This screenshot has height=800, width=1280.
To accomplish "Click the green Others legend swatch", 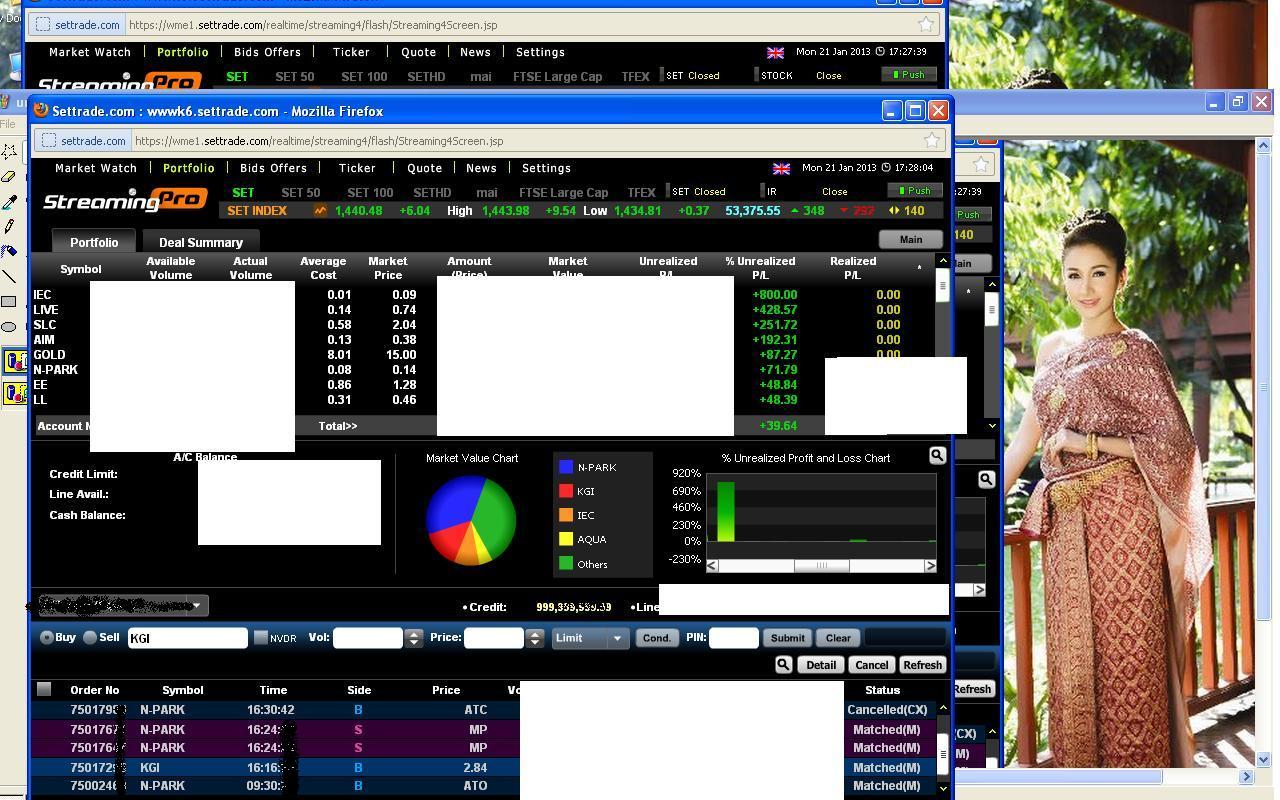I will pyautogui.click(x=566, y=564).
